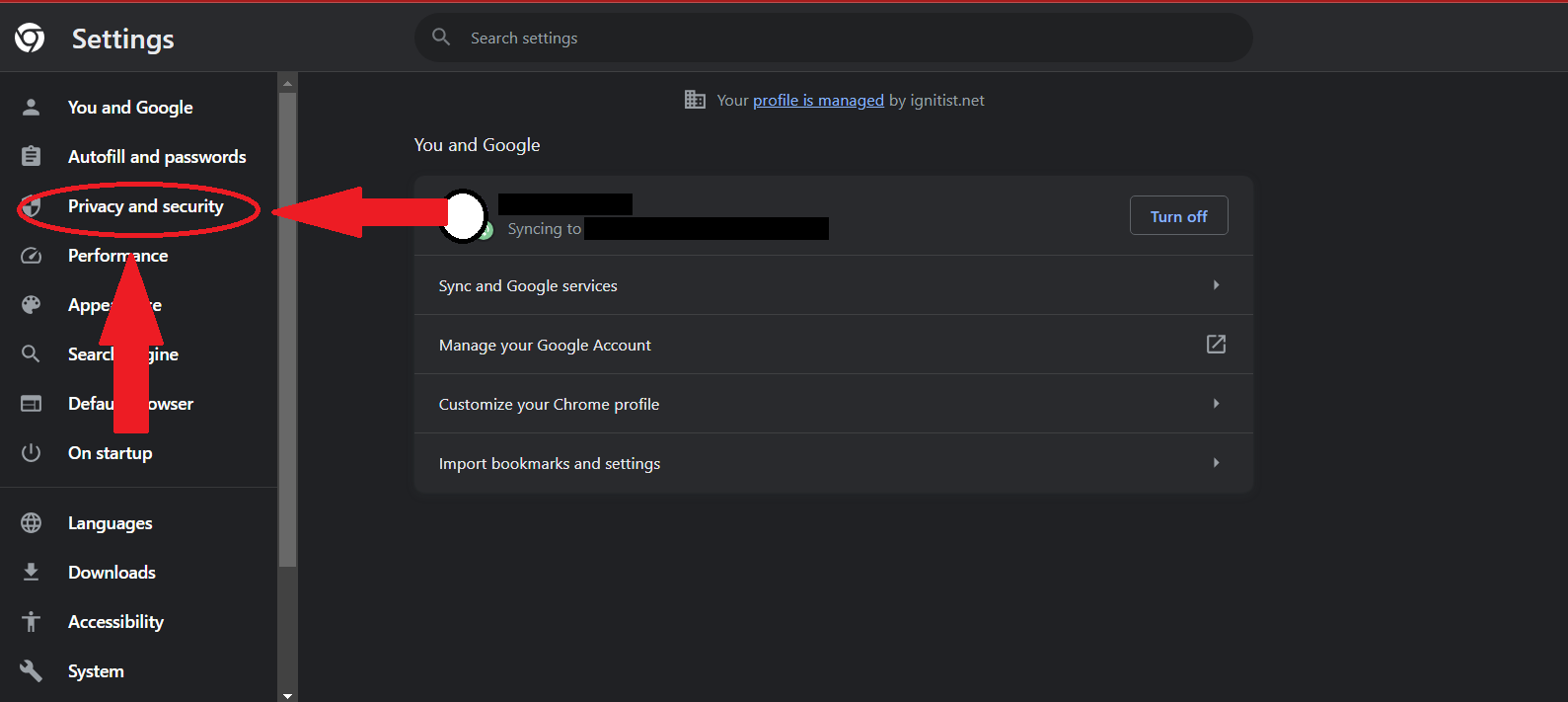
Task: Click the profile avatar picture
Action: pyautogui.click(x=463, y=216)
